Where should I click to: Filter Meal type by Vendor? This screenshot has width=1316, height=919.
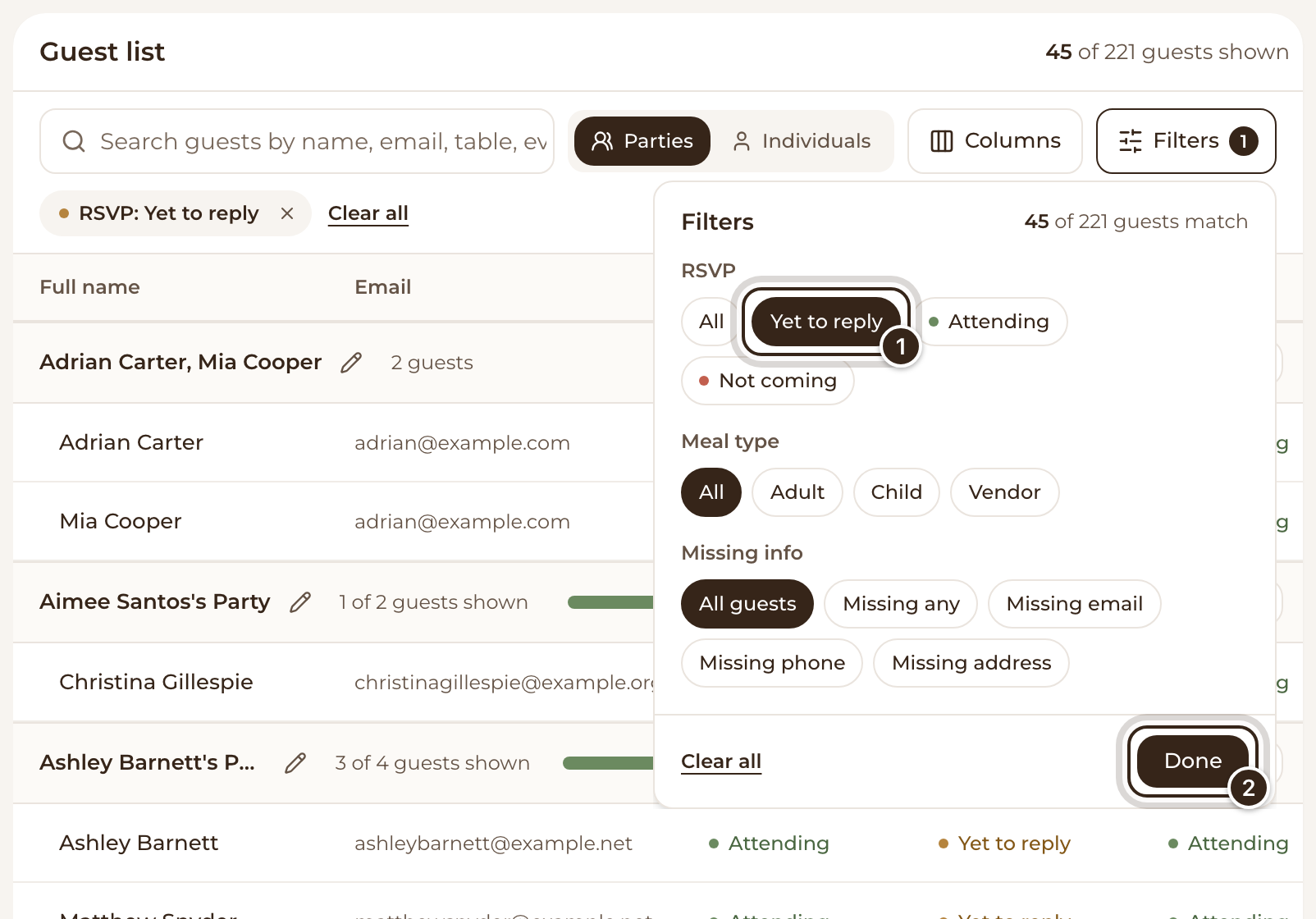click(1005, 492)
